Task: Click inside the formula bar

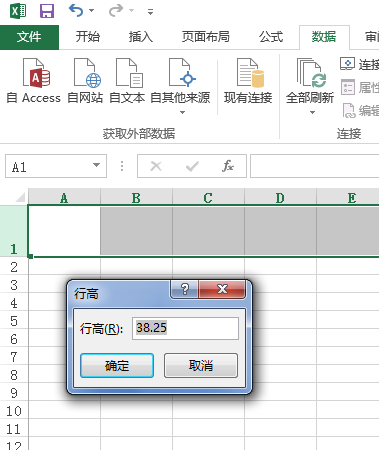Action: click(314, 166)
